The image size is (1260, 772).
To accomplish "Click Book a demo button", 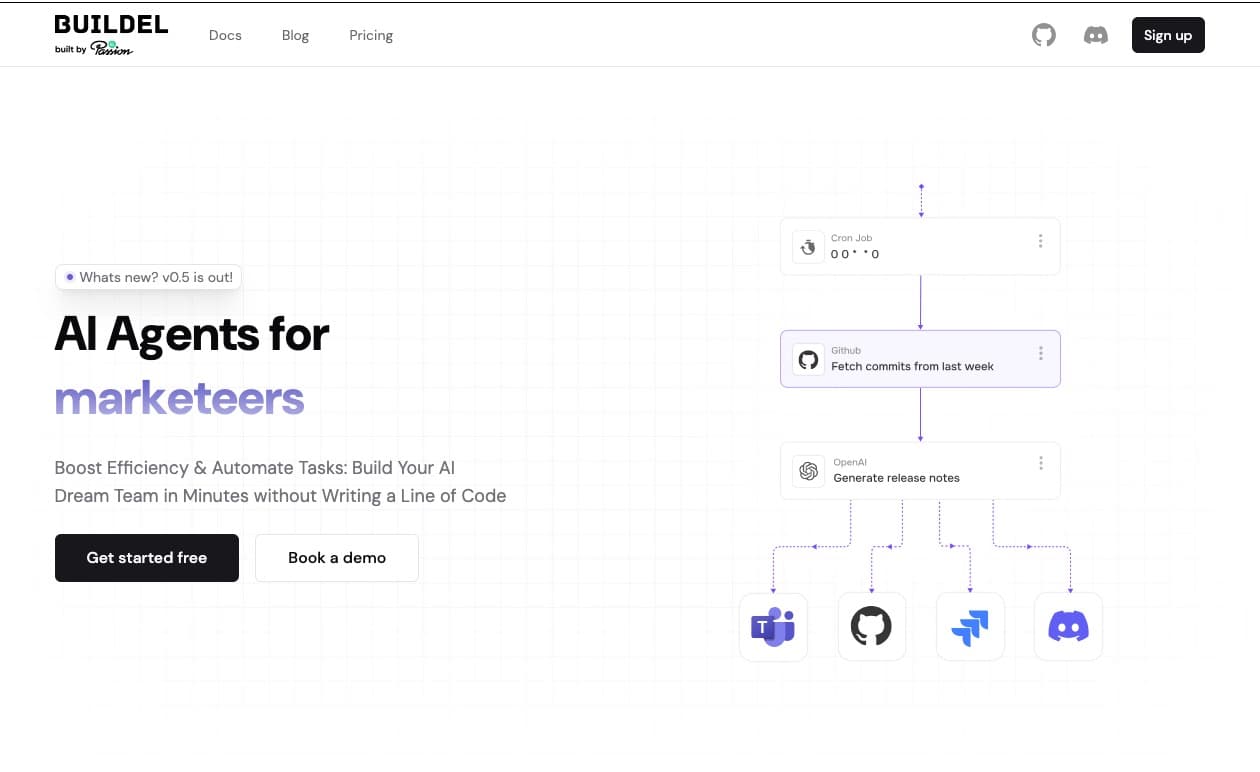I will pyautogui.click(x=337, y=558).
